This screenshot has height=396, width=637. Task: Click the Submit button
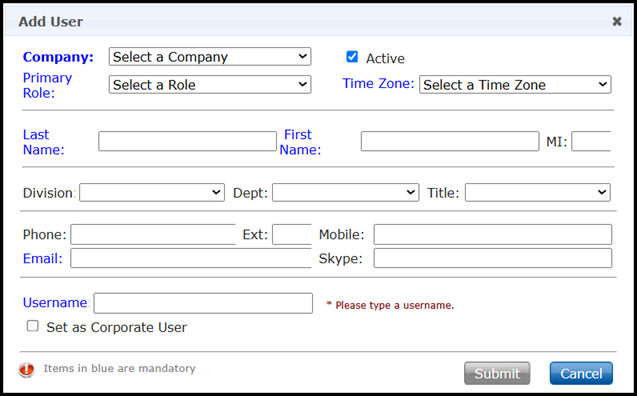497,373
